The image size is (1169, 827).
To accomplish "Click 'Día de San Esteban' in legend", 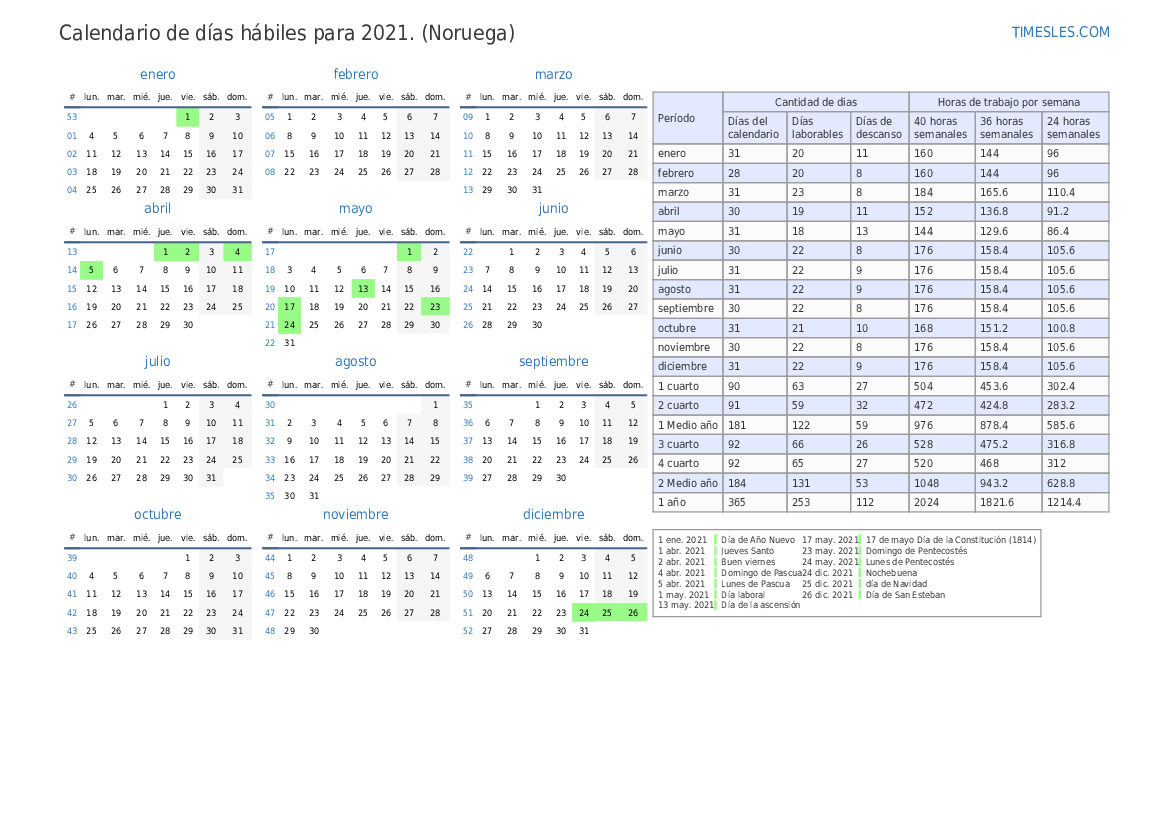I will pyautogui.click(x=905, y=595).
